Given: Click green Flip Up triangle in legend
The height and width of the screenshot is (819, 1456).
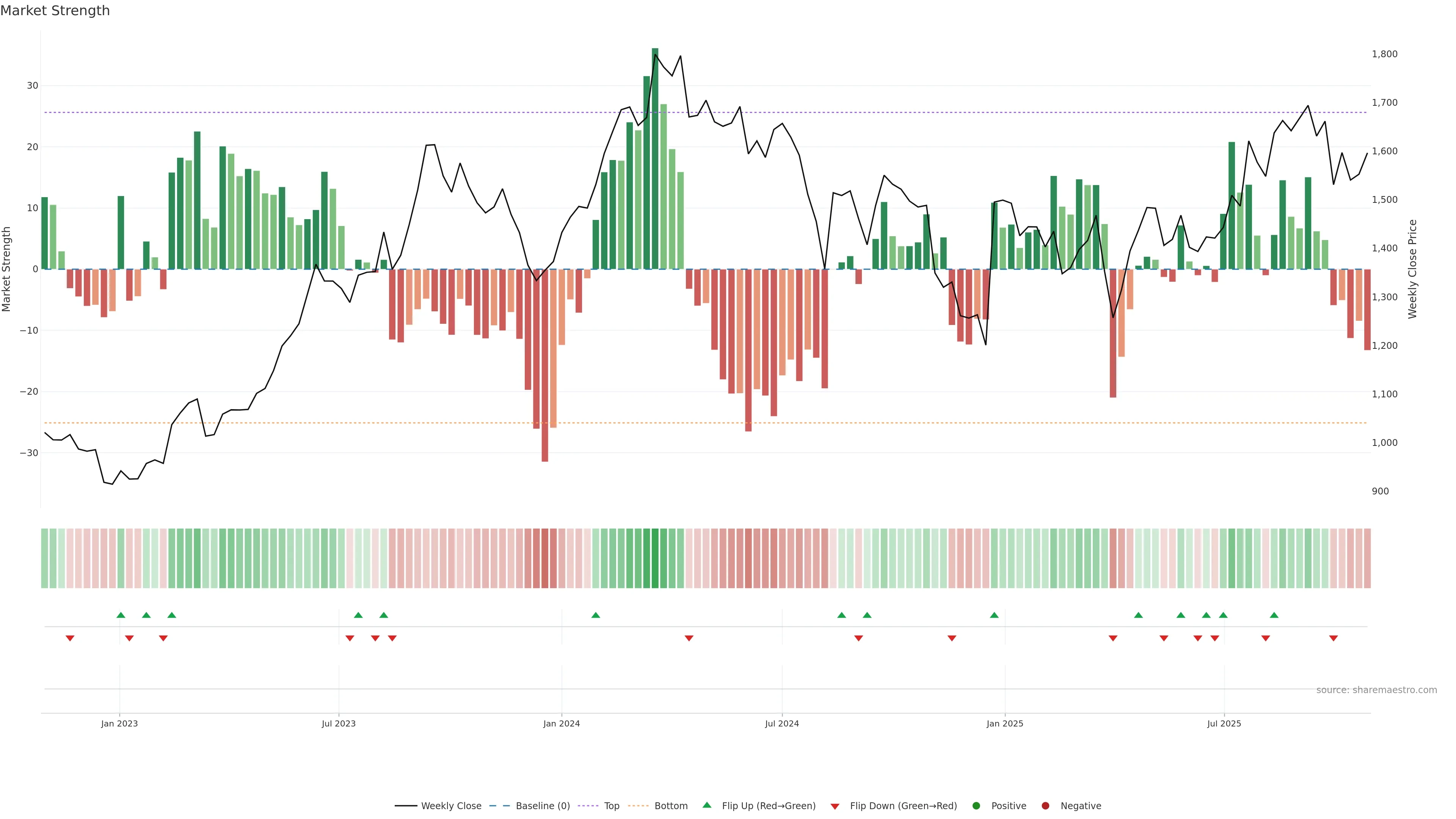Looking at the screenshot, I should 706,805.
